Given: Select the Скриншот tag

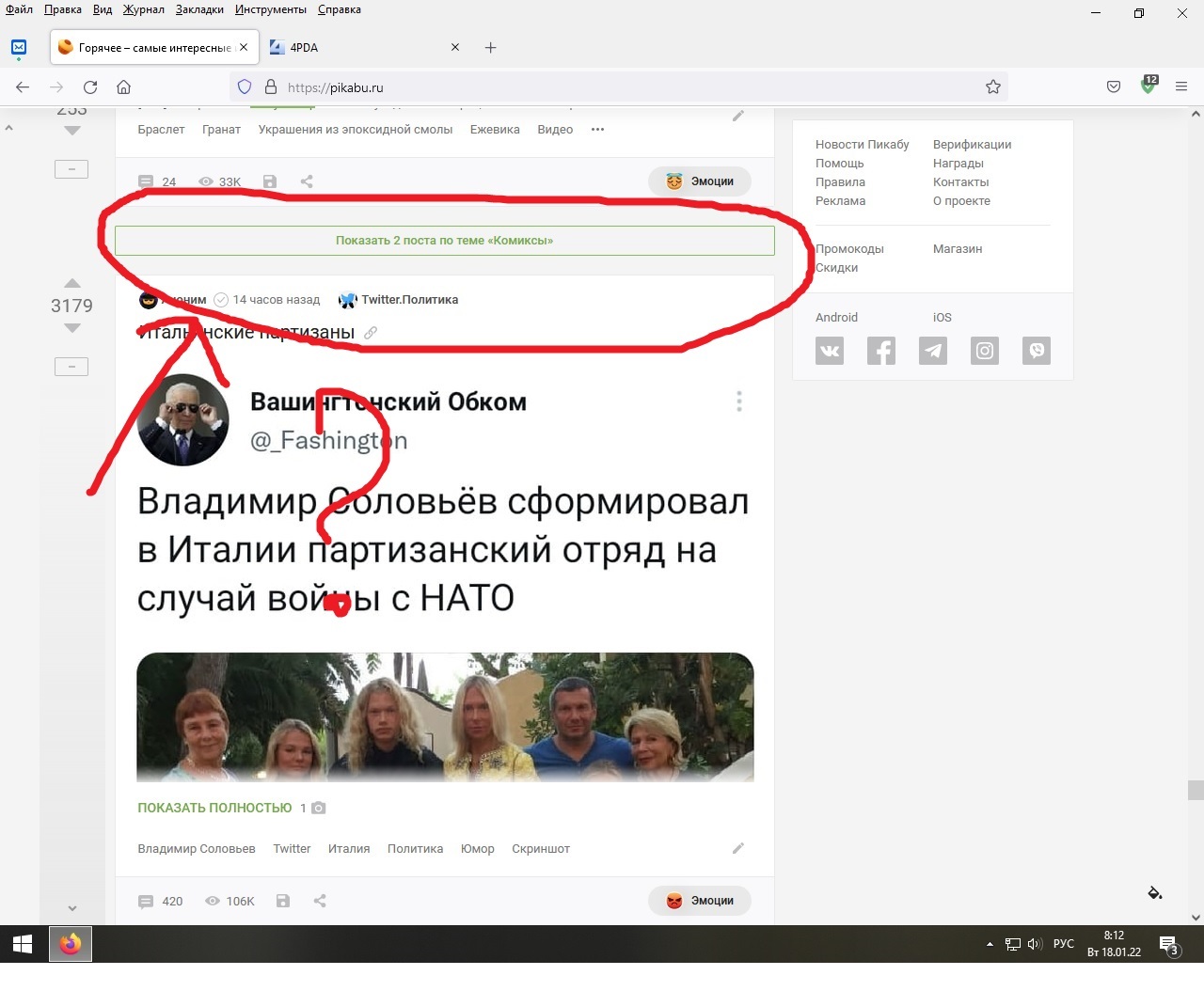Looking at the screenshot, I should [x=541, y=849].
